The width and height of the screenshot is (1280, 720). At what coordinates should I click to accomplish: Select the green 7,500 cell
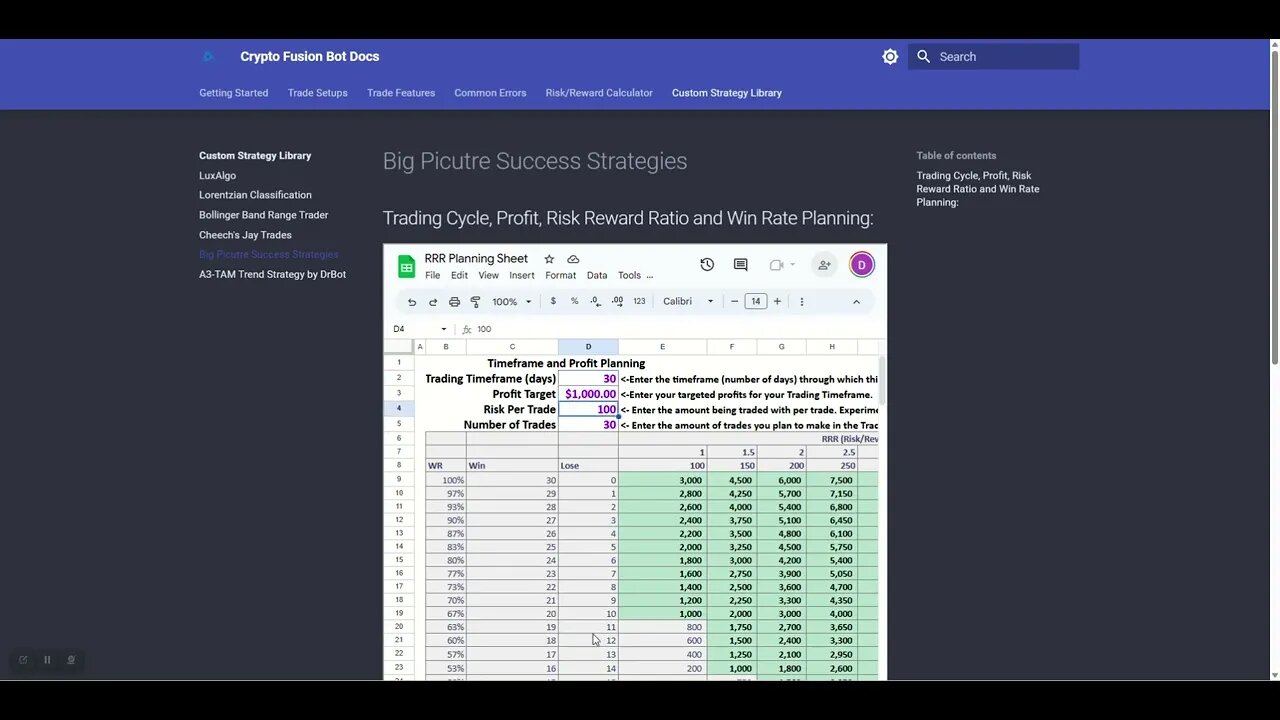831,480
